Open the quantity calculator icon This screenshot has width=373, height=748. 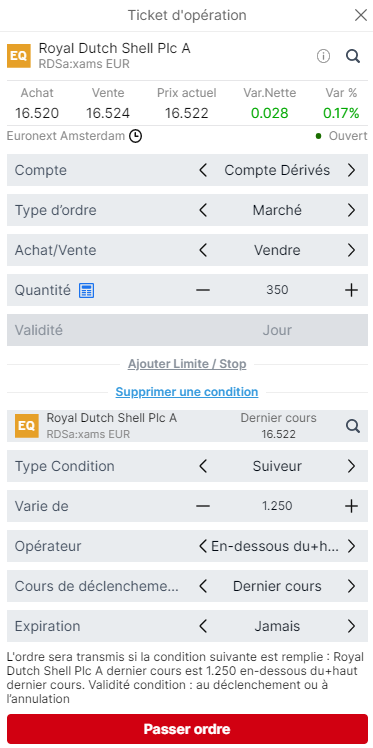pyautogui.click(x=86, y=290)
